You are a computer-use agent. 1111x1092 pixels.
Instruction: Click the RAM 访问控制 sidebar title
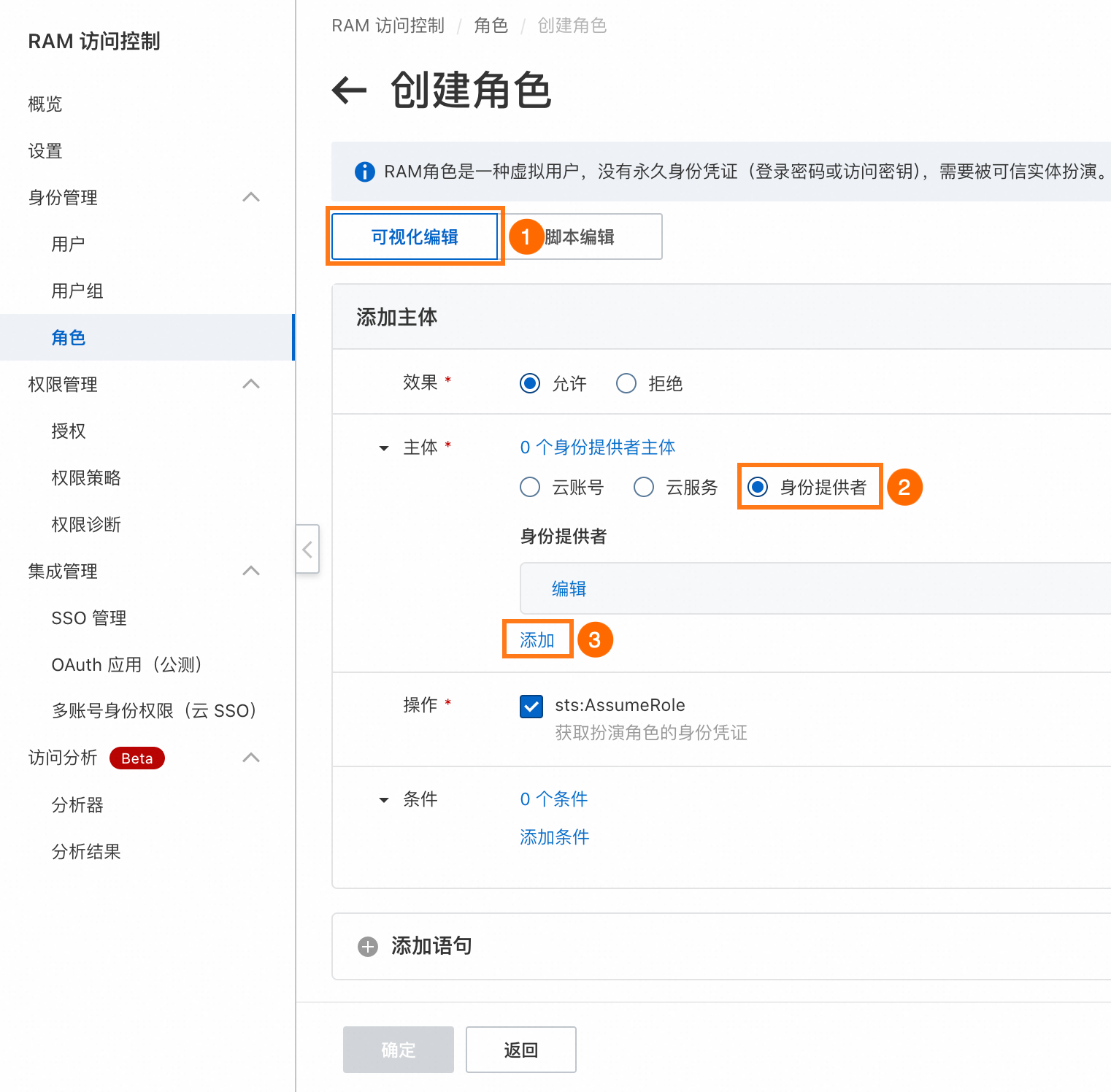pos(94,41)
